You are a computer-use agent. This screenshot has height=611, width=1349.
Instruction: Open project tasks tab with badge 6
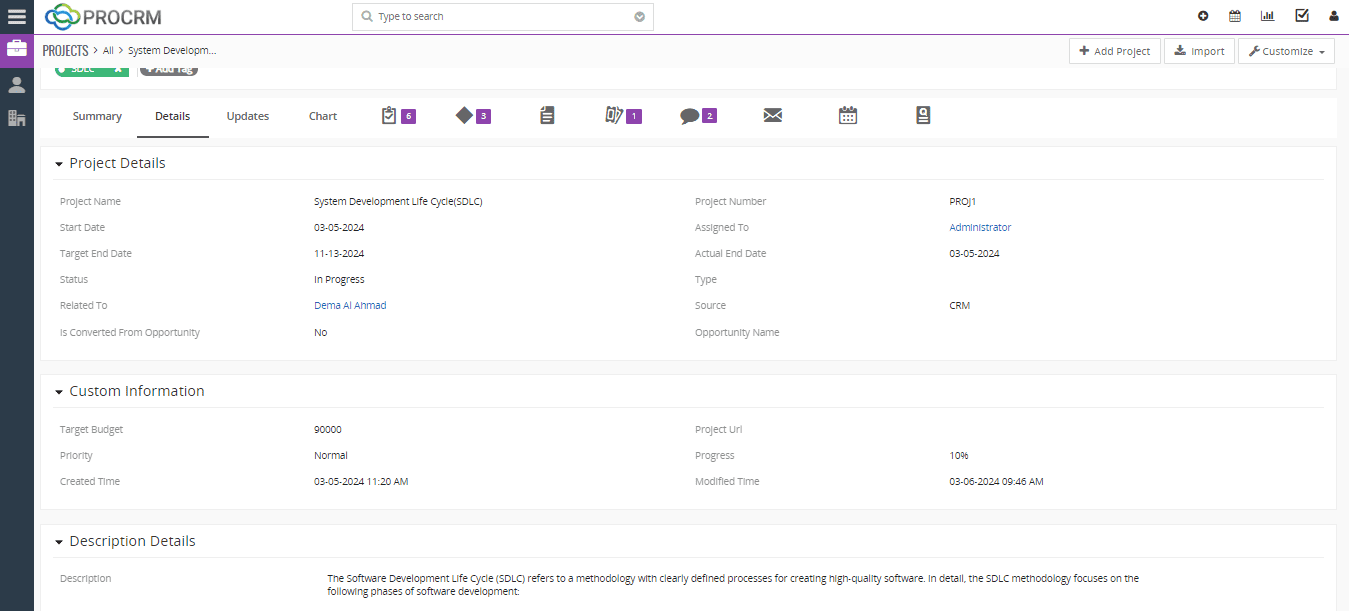(x=397, y=116)
